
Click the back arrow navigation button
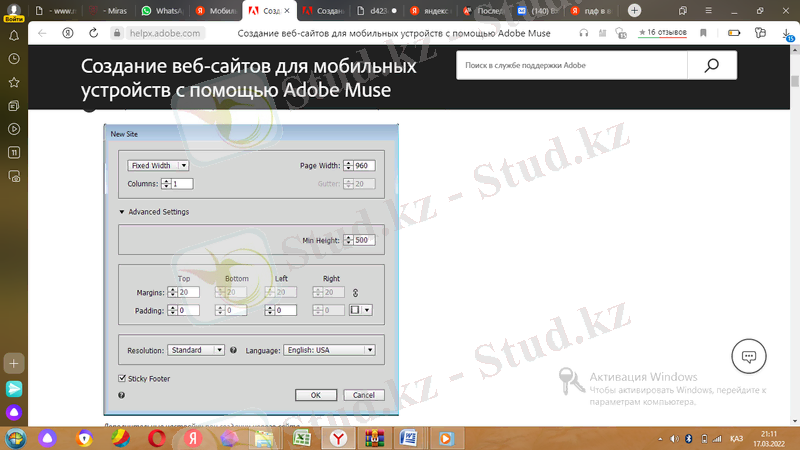coord(42,33)
